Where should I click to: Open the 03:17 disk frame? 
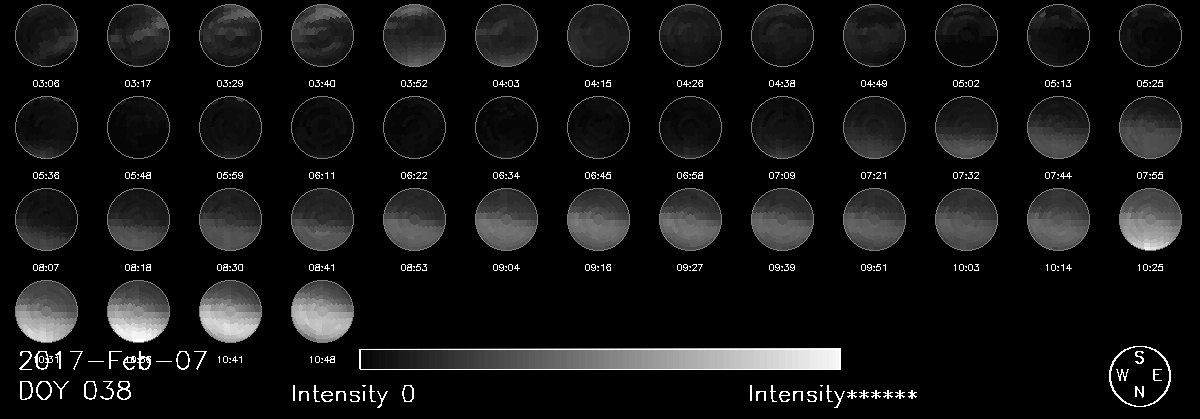coord(138,35)
